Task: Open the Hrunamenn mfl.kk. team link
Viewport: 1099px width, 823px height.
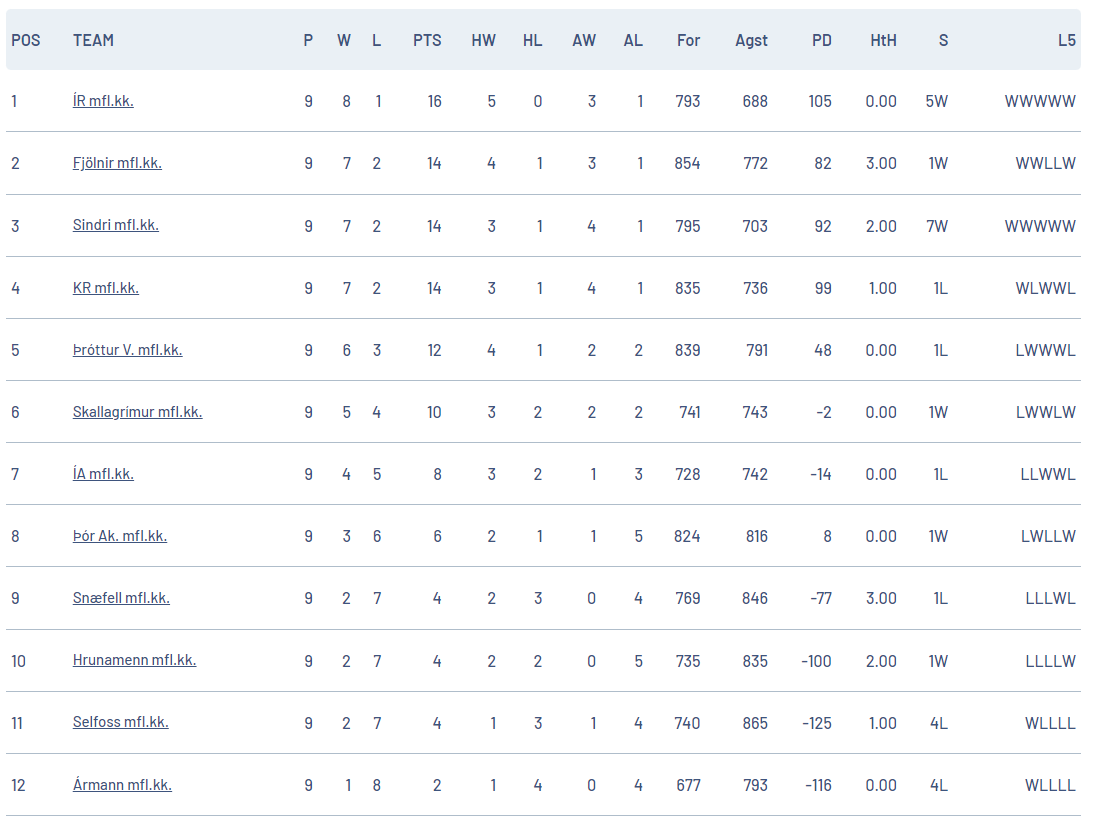Action: [135, 660]
